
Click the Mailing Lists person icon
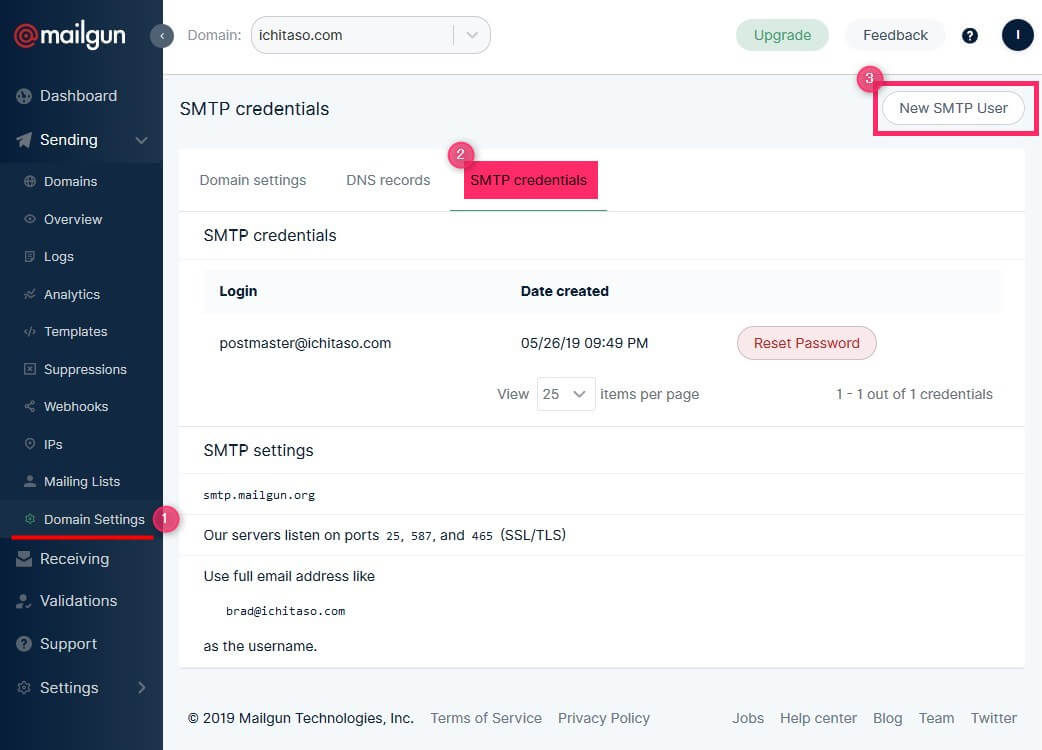(30, 482)
